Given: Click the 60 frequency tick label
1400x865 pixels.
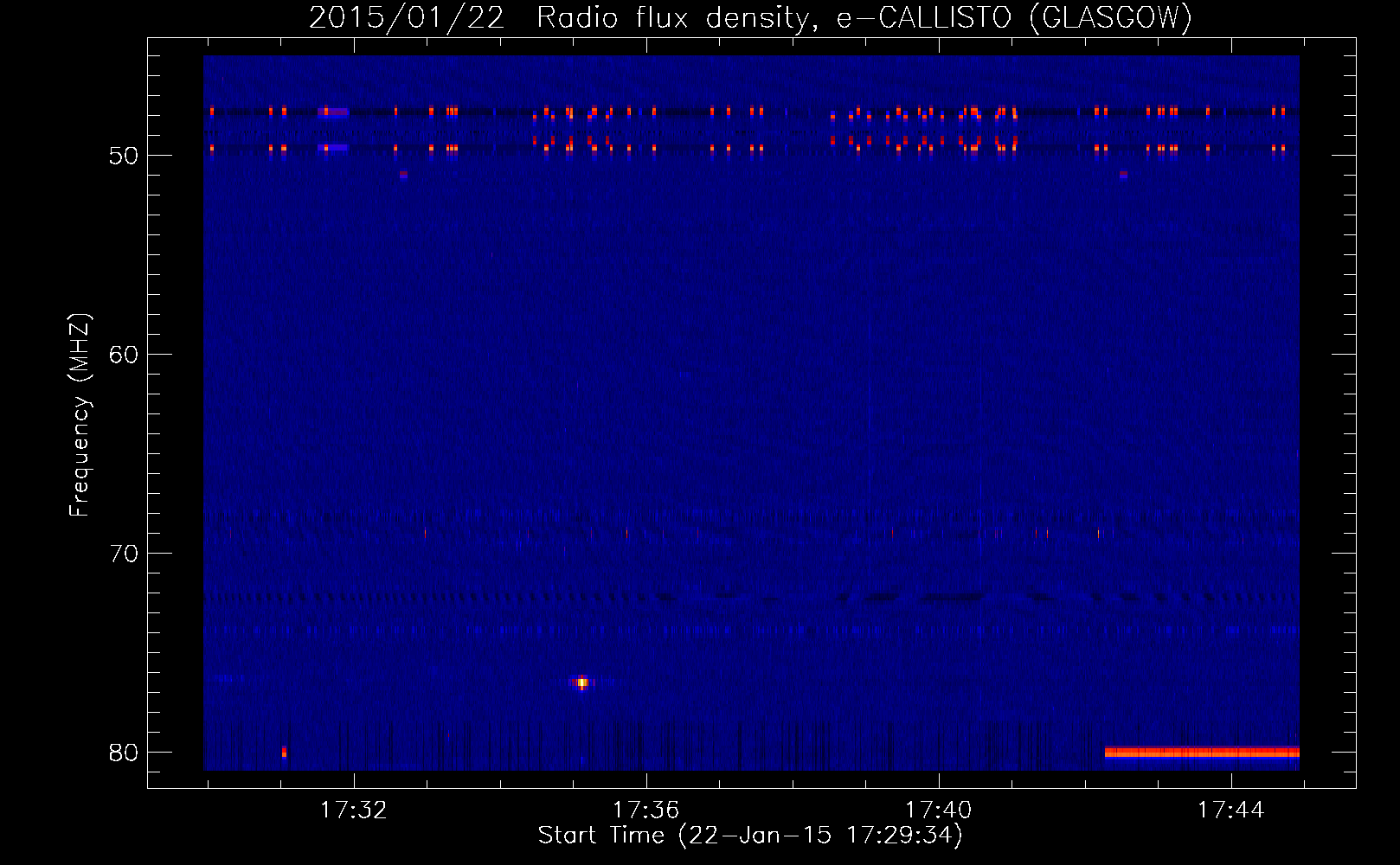Looking at the screenshot, I should [124, 355].
